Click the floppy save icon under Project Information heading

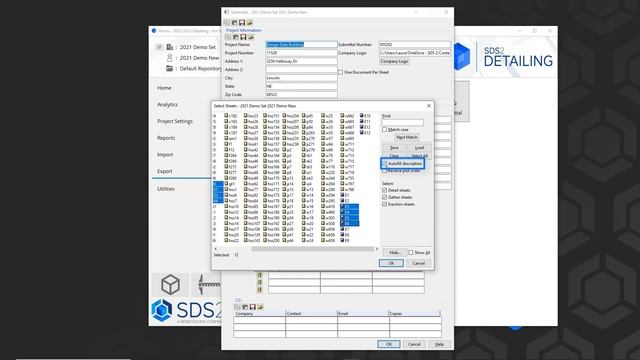(243, 37)
